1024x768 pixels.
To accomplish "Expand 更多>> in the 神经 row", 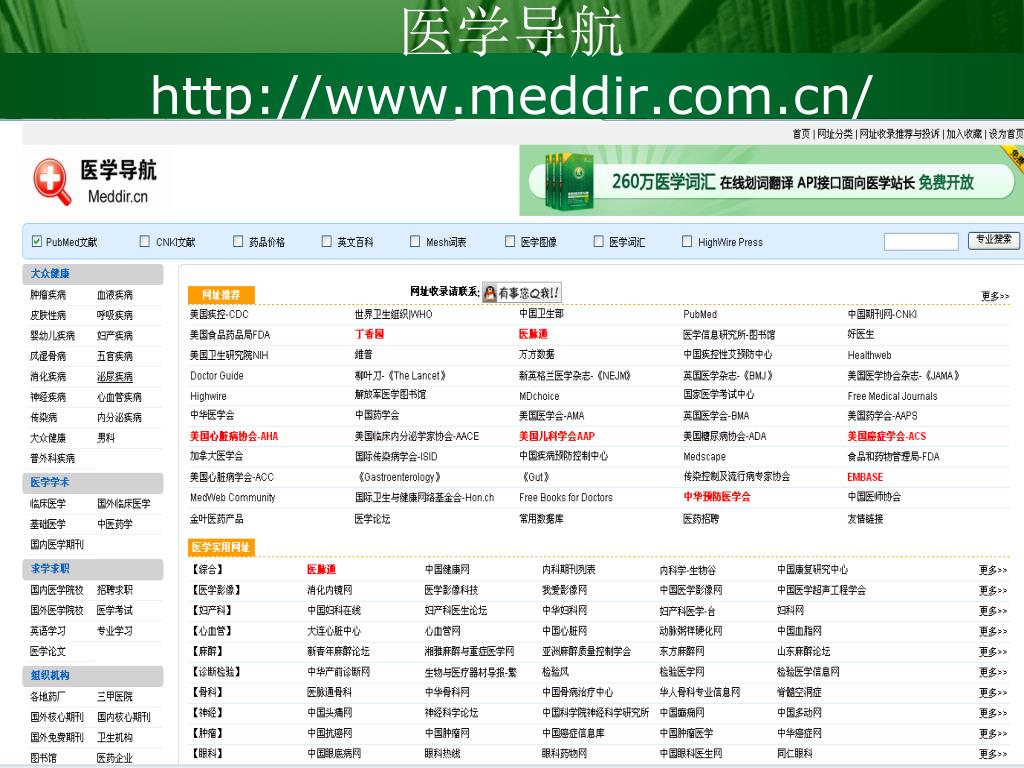I will (x=993, y=712).
